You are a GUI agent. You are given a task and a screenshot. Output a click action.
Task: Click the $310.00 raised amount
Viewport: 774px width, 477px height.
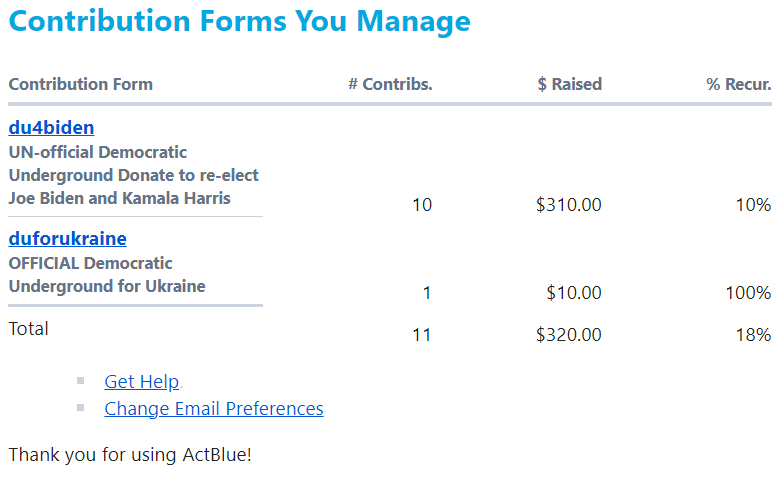pyautogui.click(x=568, y=205)
